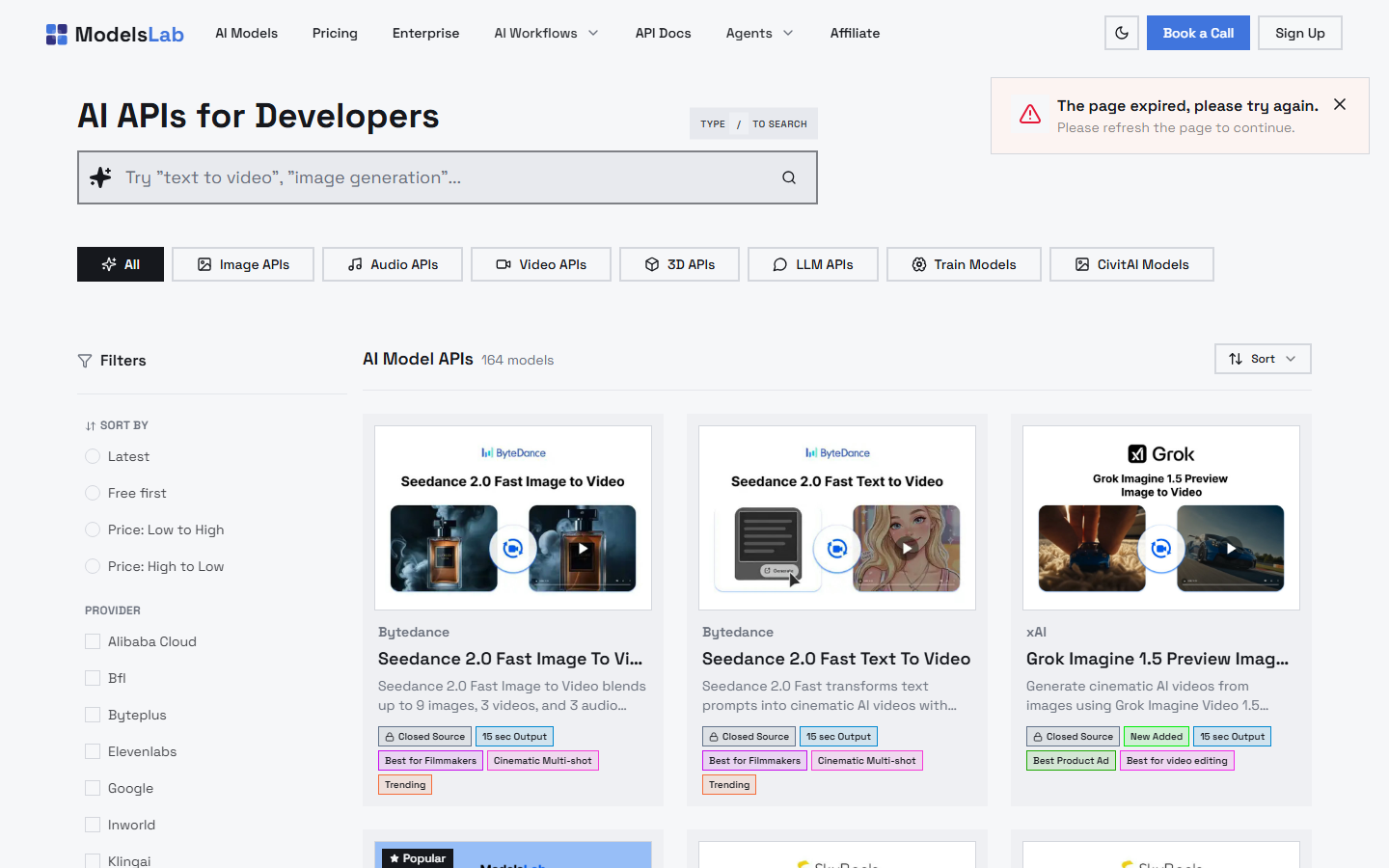
Task: Click the Grok logo on the card
Action: coord(1161,454)
